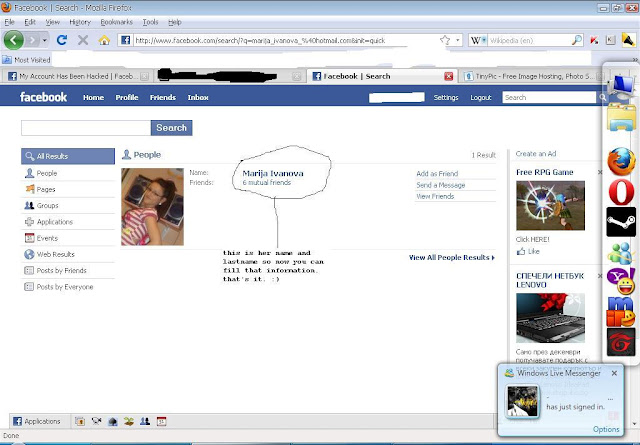Screen dimensions: 640x445
Task: Open Applications menu in Facebook bottom bar
Action: [x=37, y=421]
